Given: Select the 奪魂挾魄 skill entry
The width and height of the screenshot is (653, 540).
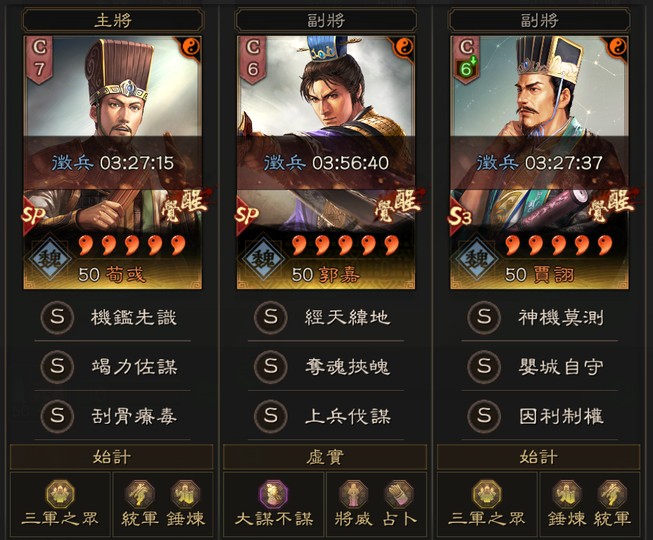Looking at the screenshot, I should [x=326, y=366].
